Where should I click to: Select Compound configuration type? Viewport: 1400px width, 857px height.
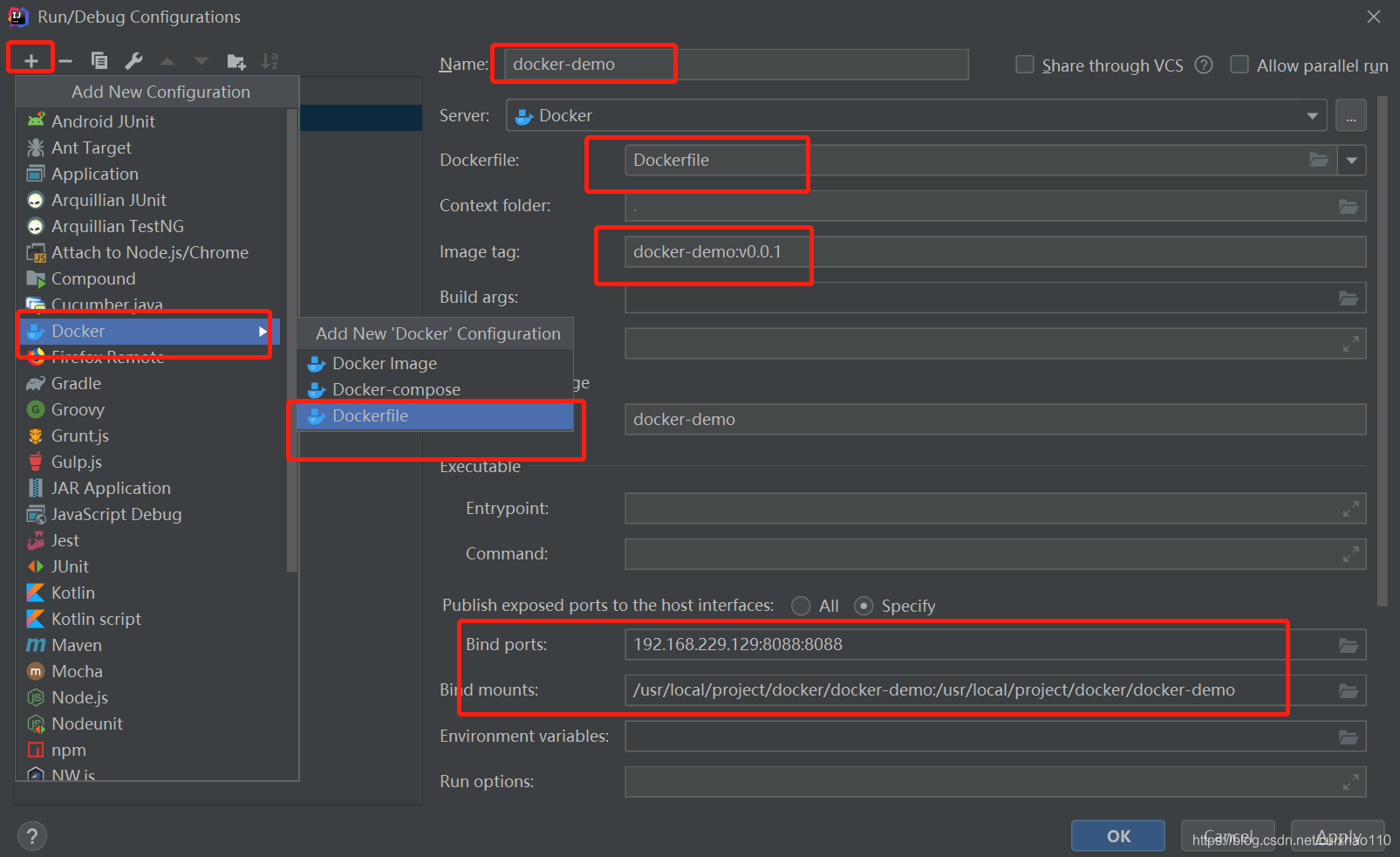(153, 278)
